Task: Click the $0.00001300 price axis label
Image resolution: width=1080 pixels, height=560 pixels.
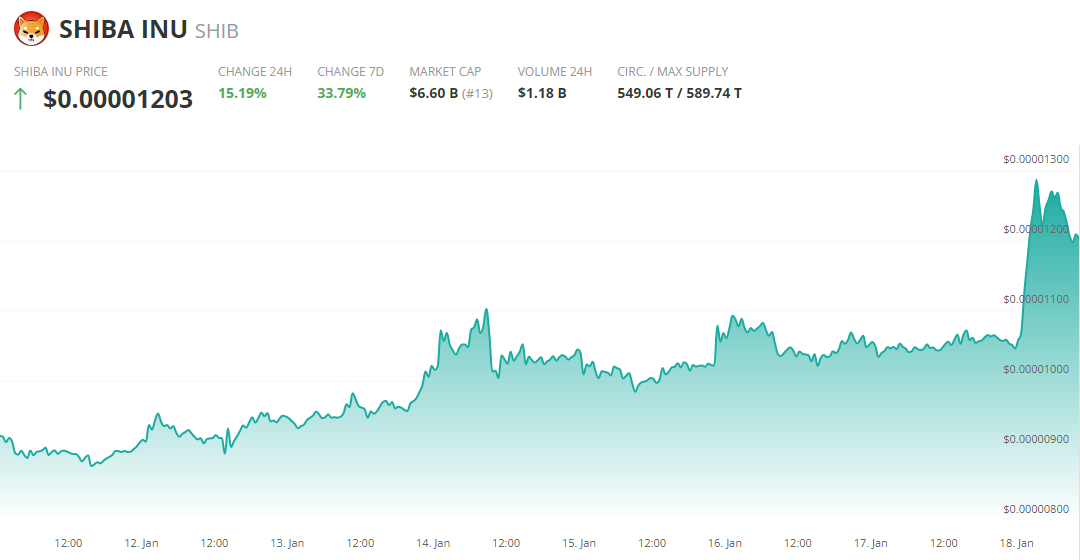Action: [x=1036, y=159]
